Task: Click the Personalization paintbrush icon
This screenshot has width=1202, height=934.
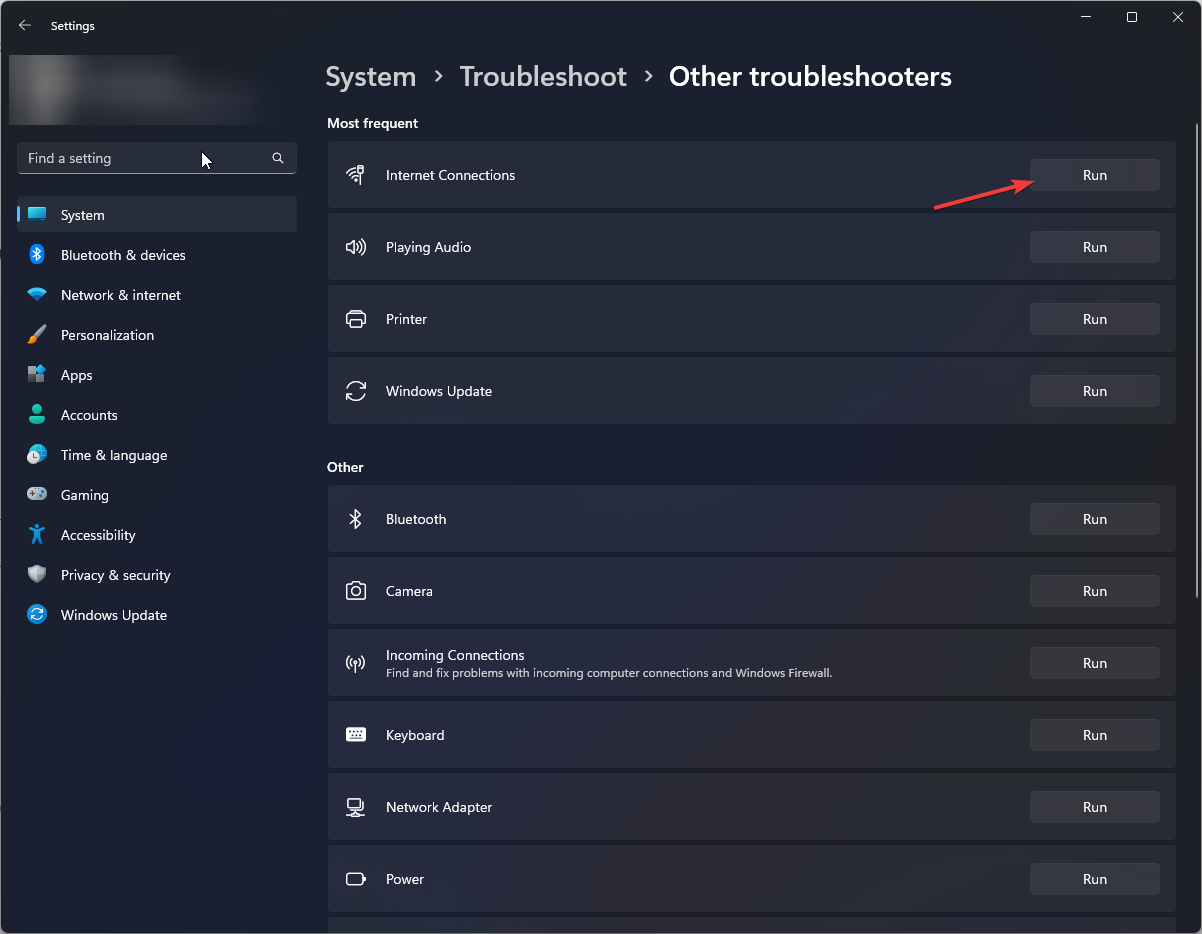Action: click(37, 335)
